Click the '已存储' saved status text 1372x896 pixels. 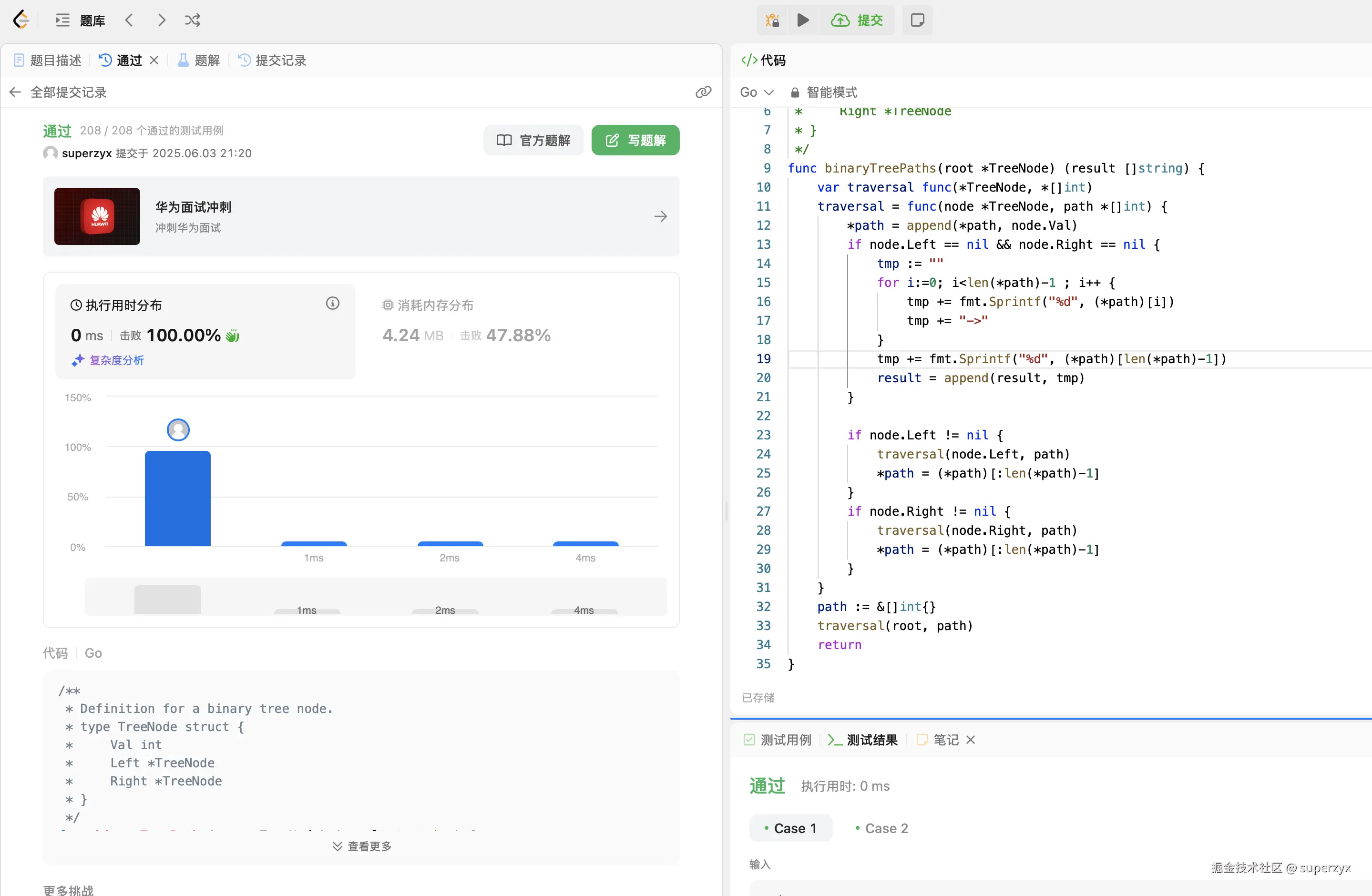(758, 698)
